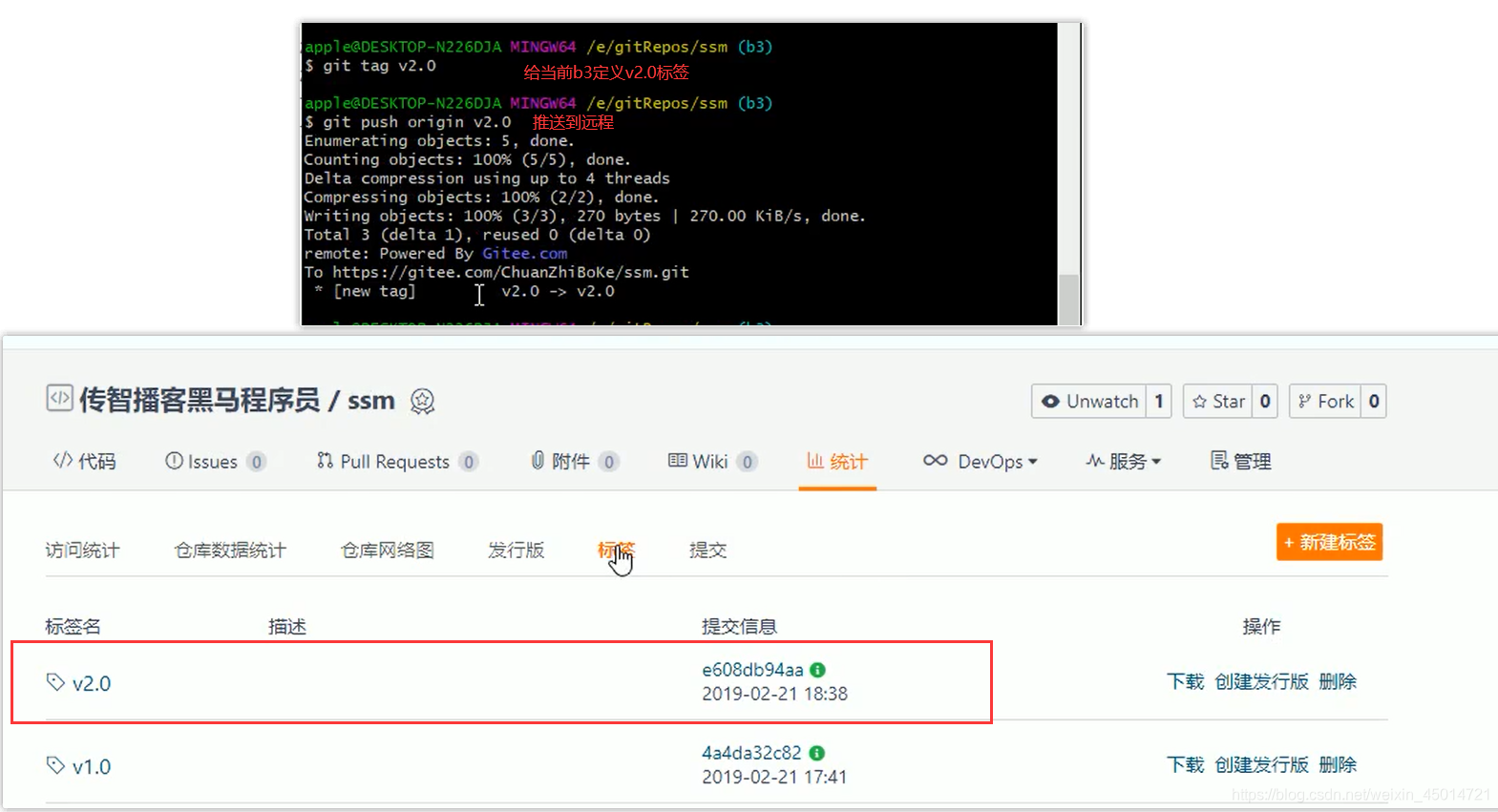Open the 附件 attachments tab

pyautogui.click(x=575, y=462)
